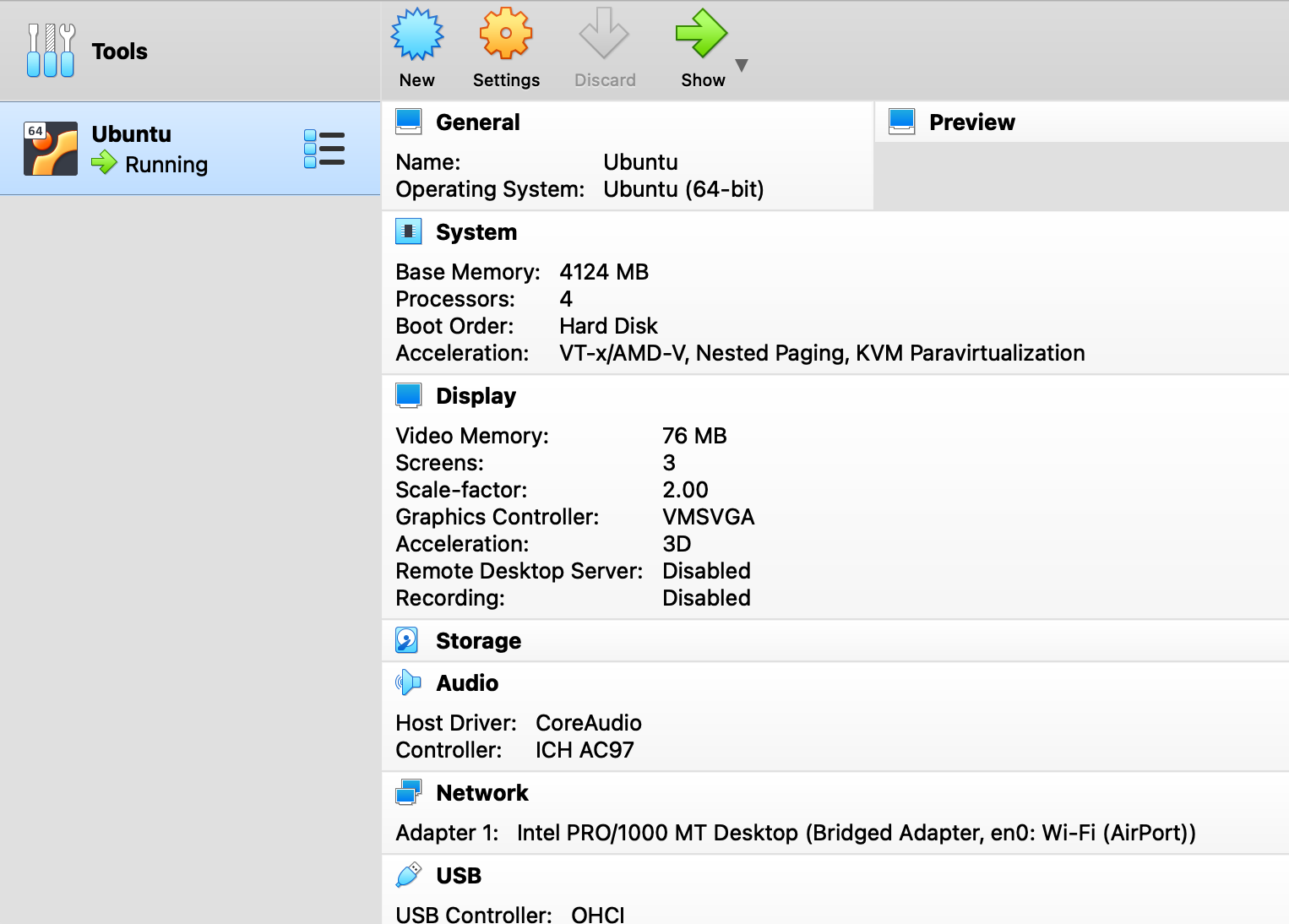Click the Base Memory: label

pos(468,272)
